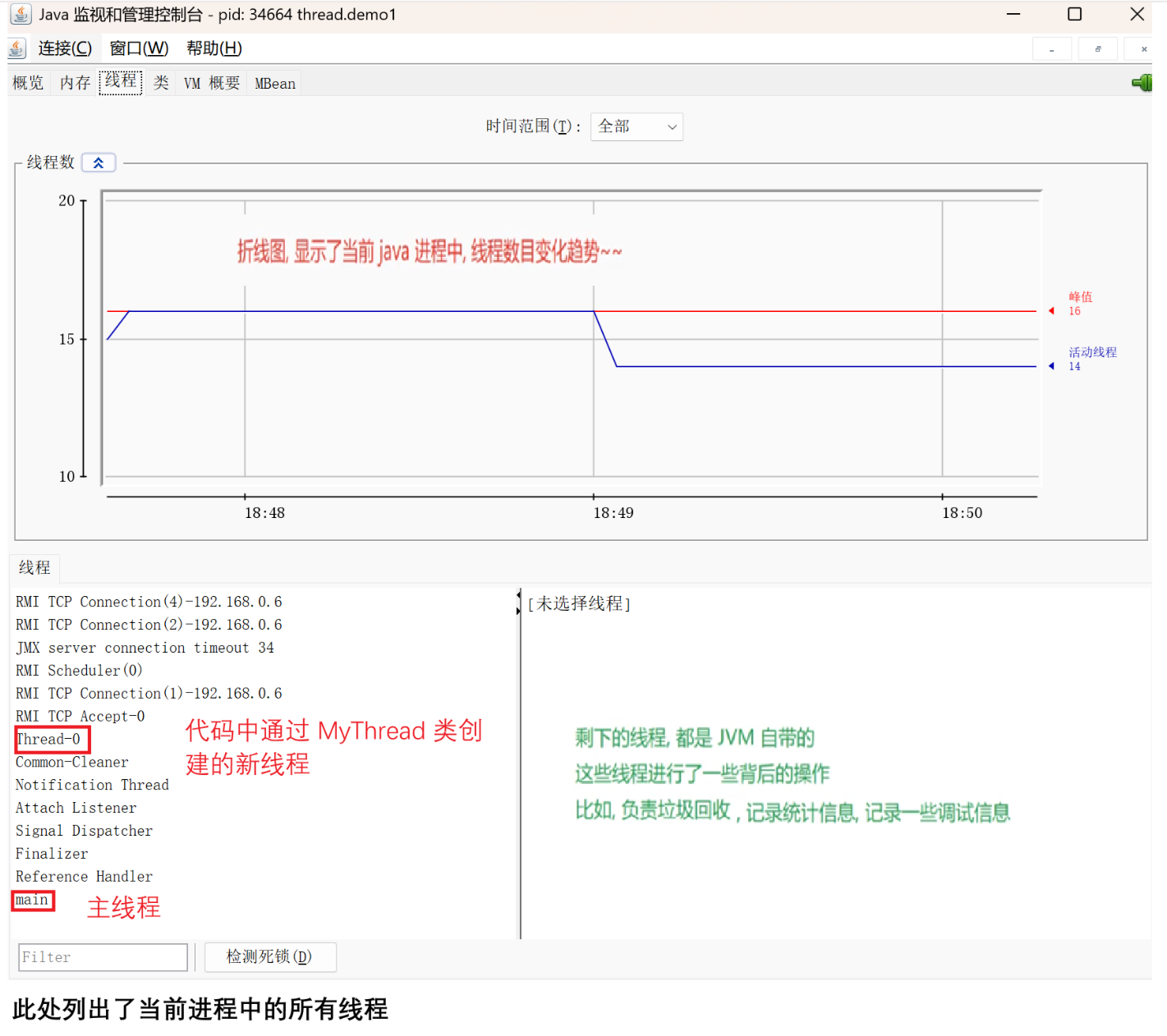Switch to the 内存 tab
The height and width of the screenshot is (1036, 1167).
75,83
